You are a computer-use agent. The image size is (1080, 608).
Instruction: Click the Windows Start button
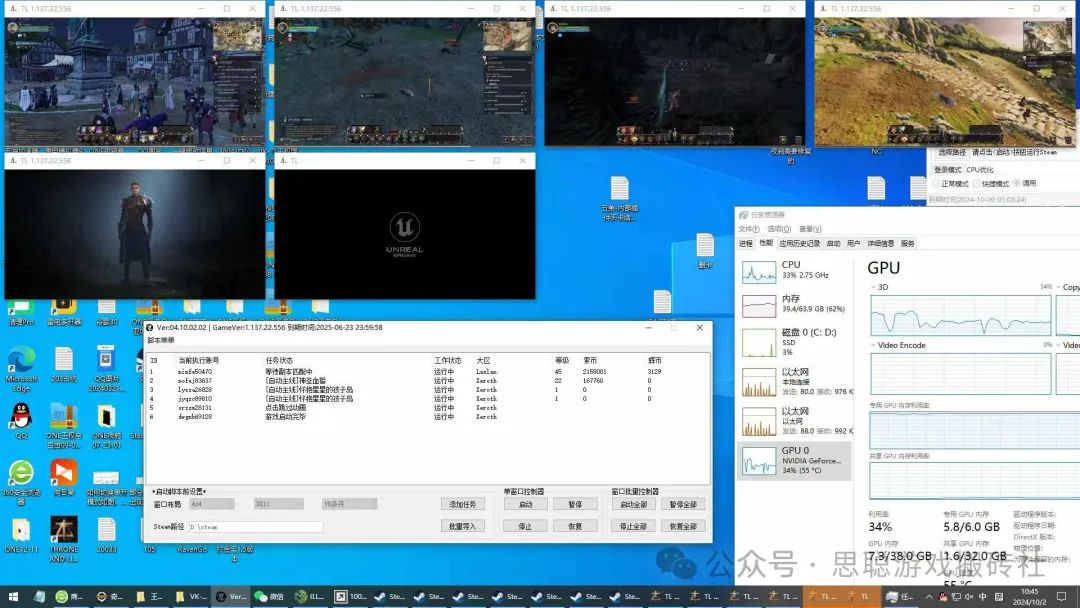coord(12,597)
